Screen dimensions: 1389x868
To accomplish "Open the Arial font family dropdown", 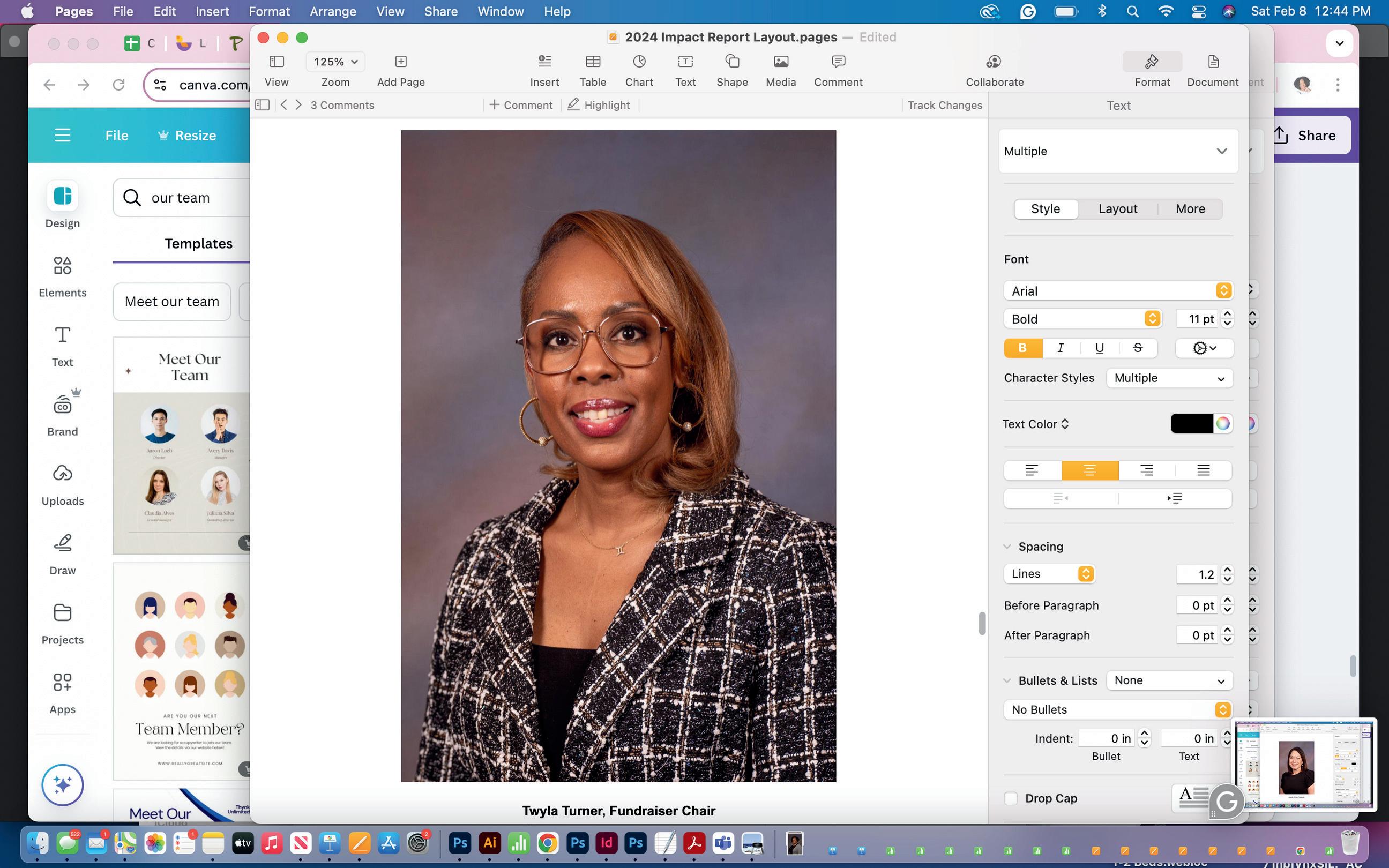I will (1117, 290).
